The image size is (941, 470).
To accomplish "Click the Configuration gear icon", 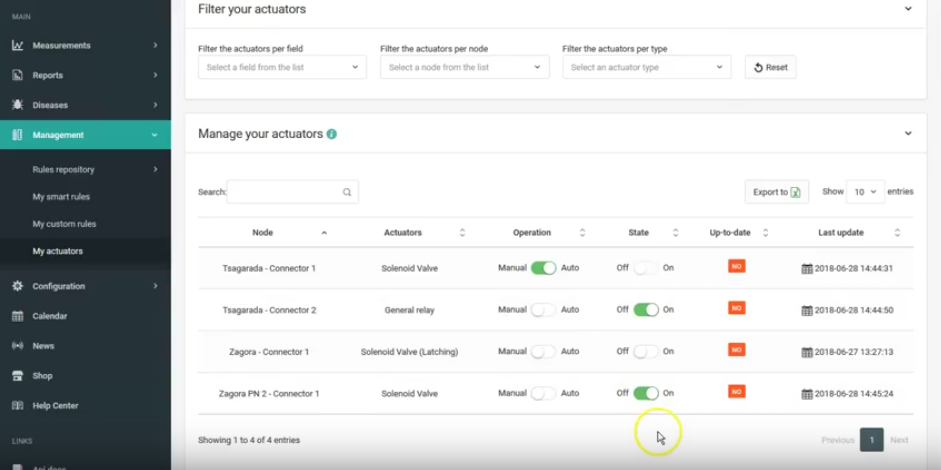I will [17, 286].
